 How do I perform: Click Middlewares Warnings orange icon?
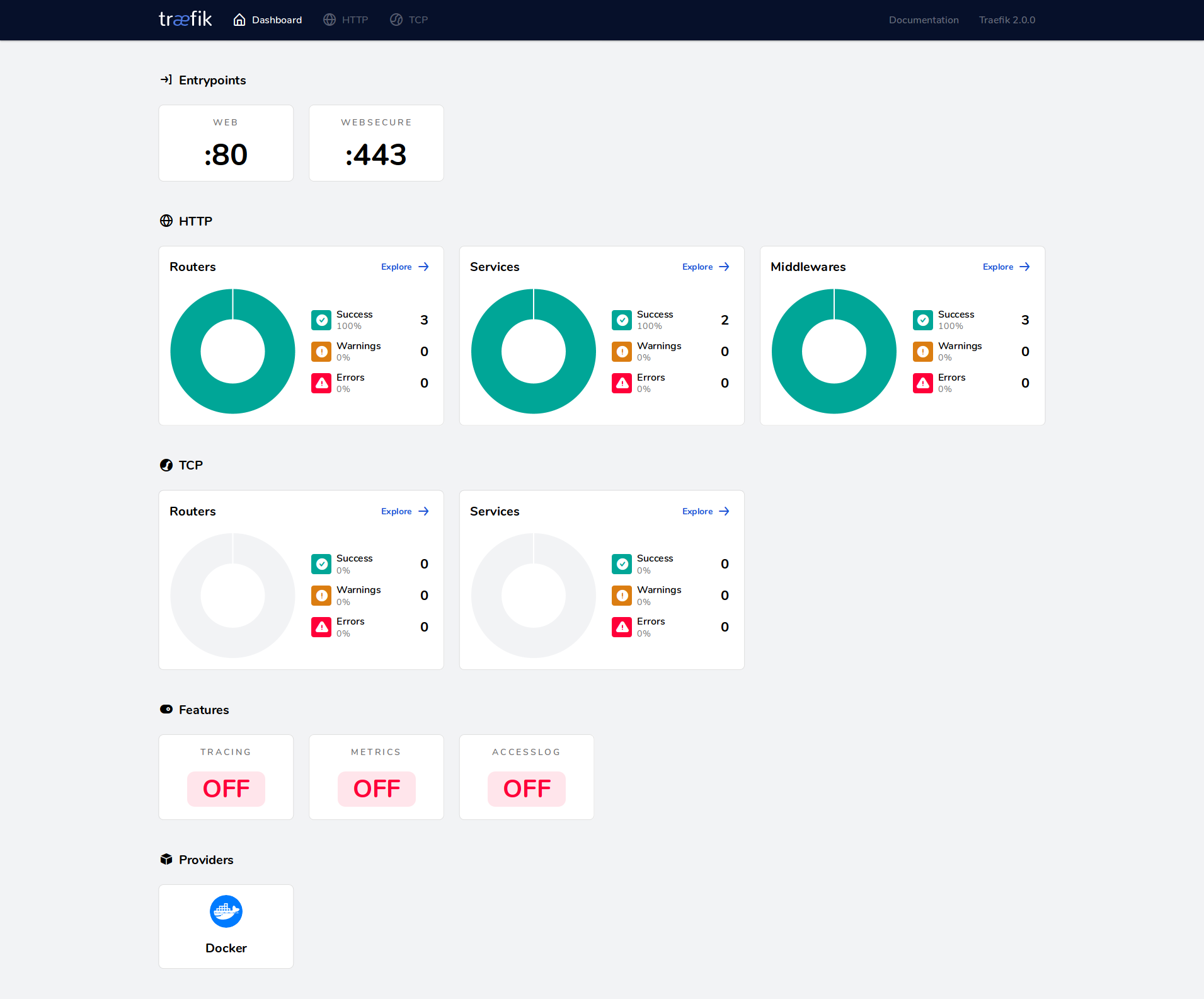(x=923, y=352)
